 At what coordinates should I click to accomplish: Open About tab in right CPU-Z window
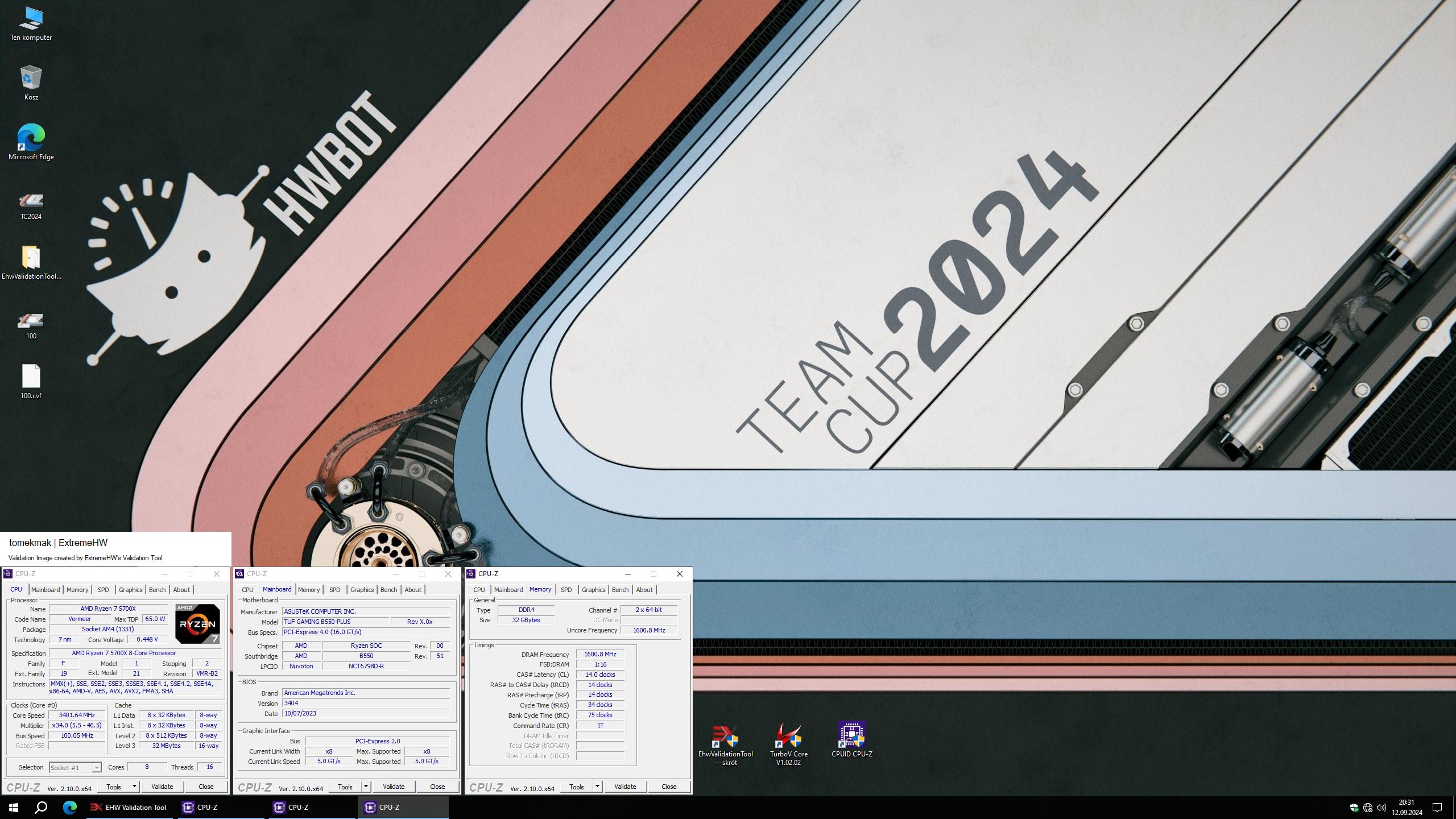tap(644, 590)
